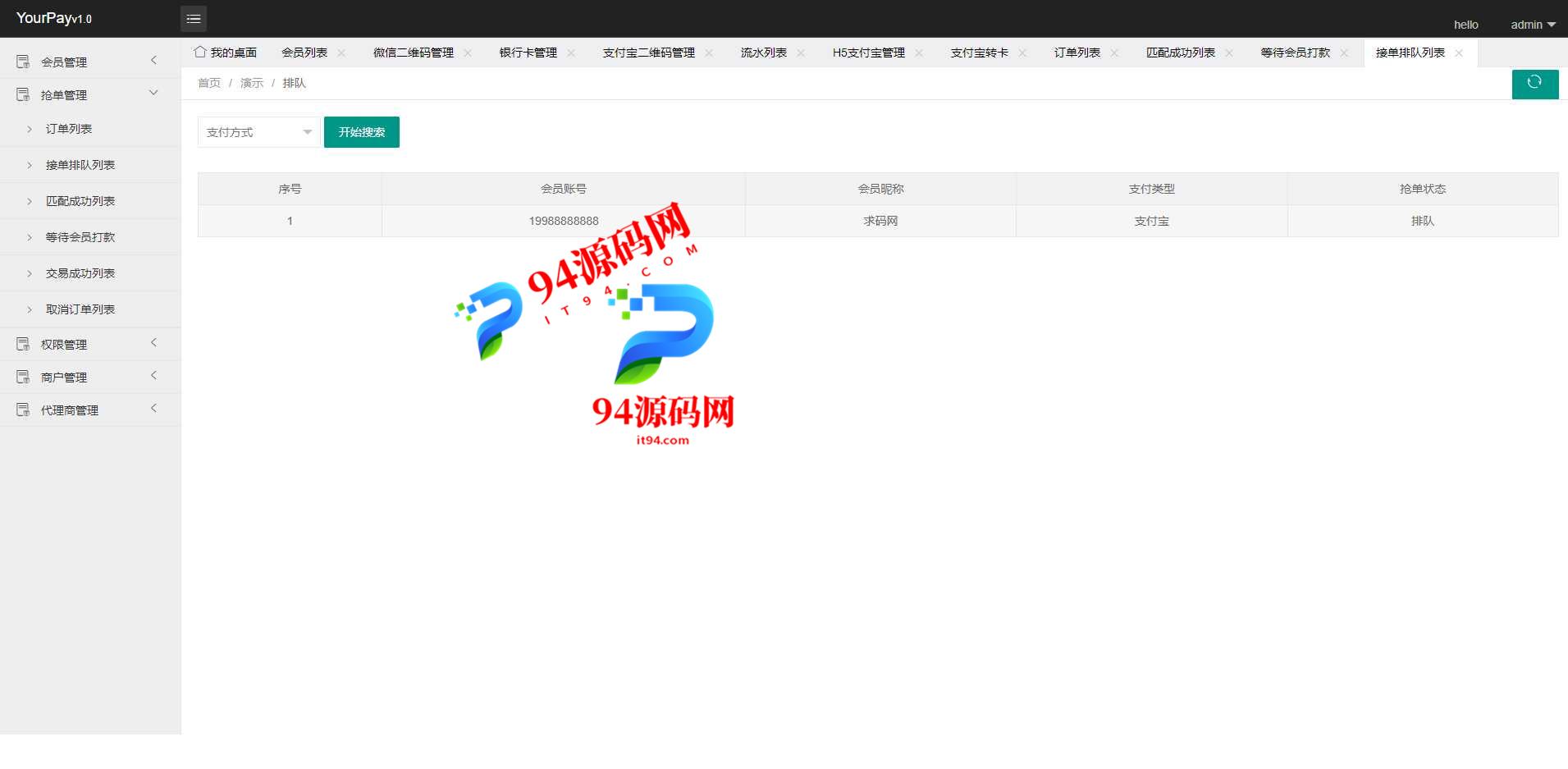Toggle the sidebar hamburger menu icon

[194, 19]
